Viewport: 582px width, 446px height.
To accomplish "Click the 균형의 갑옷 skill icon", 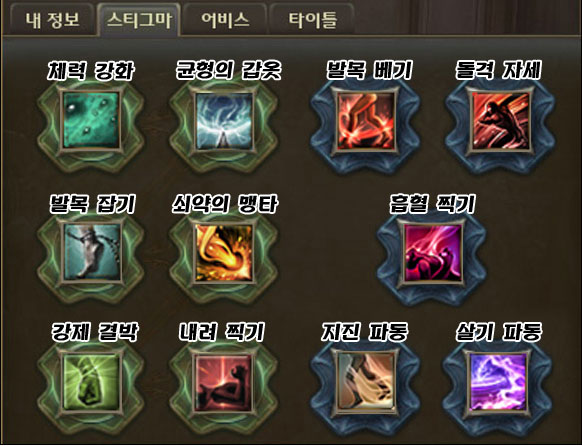I will point(224,121).
